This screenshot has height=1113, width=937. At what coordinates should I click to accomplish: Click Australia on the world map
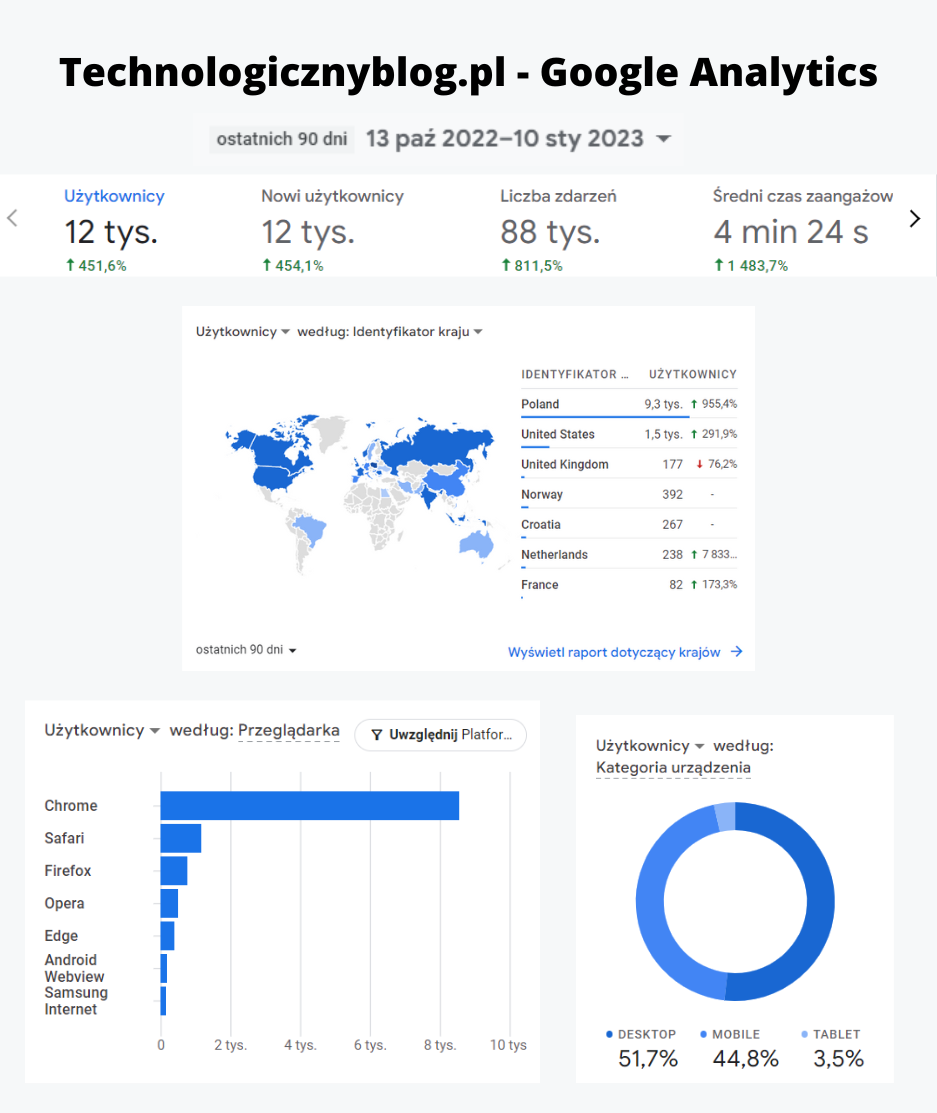[x=476, y=544]
